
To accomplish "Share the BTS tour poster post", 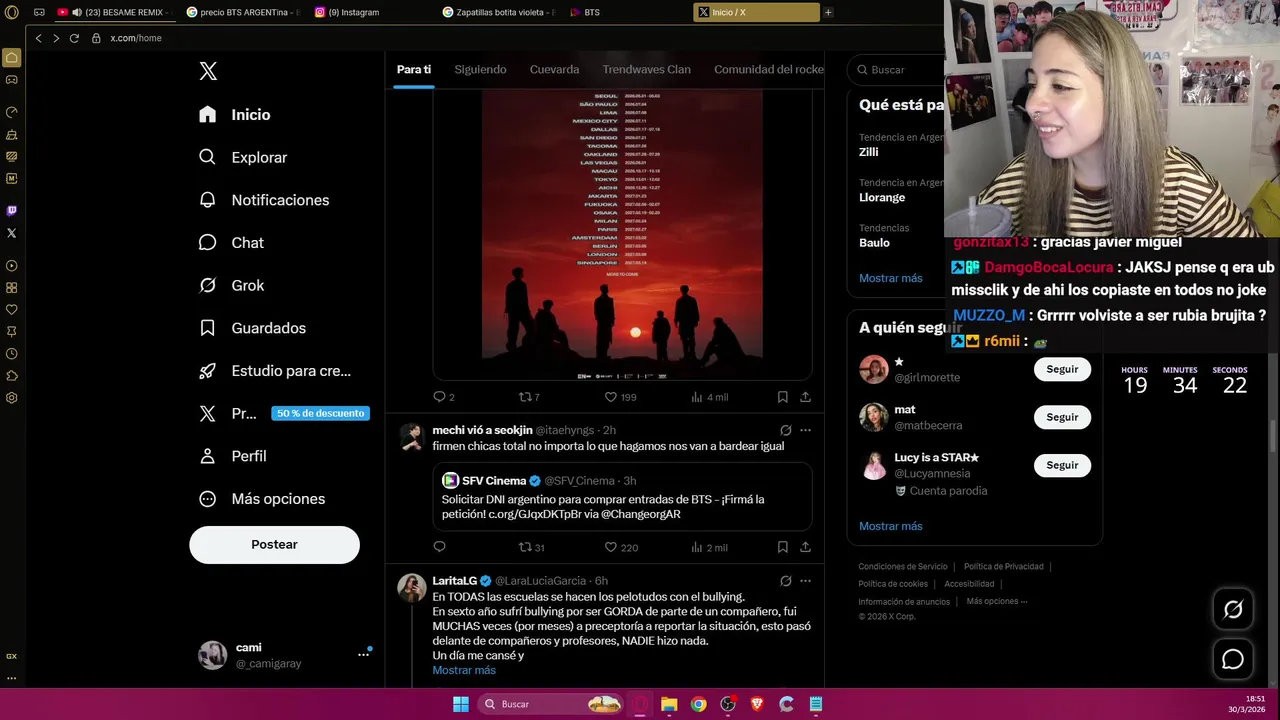I will (805, 397).
